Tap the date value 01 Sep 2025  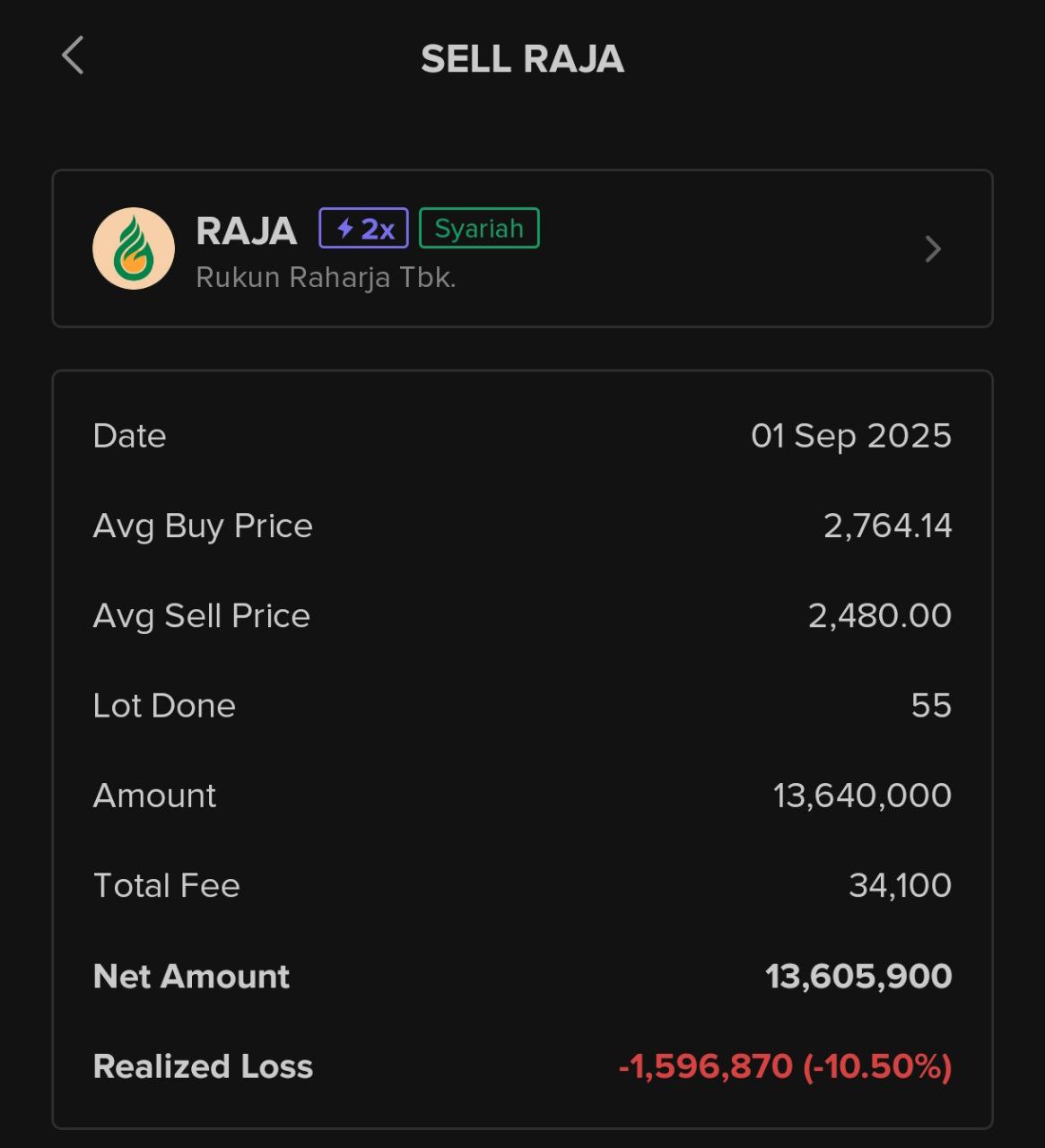851,436
